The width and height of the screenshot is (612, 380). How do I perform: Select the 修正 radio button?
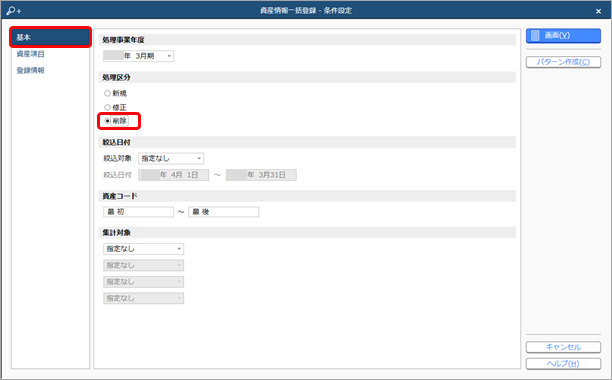[107, 107]
